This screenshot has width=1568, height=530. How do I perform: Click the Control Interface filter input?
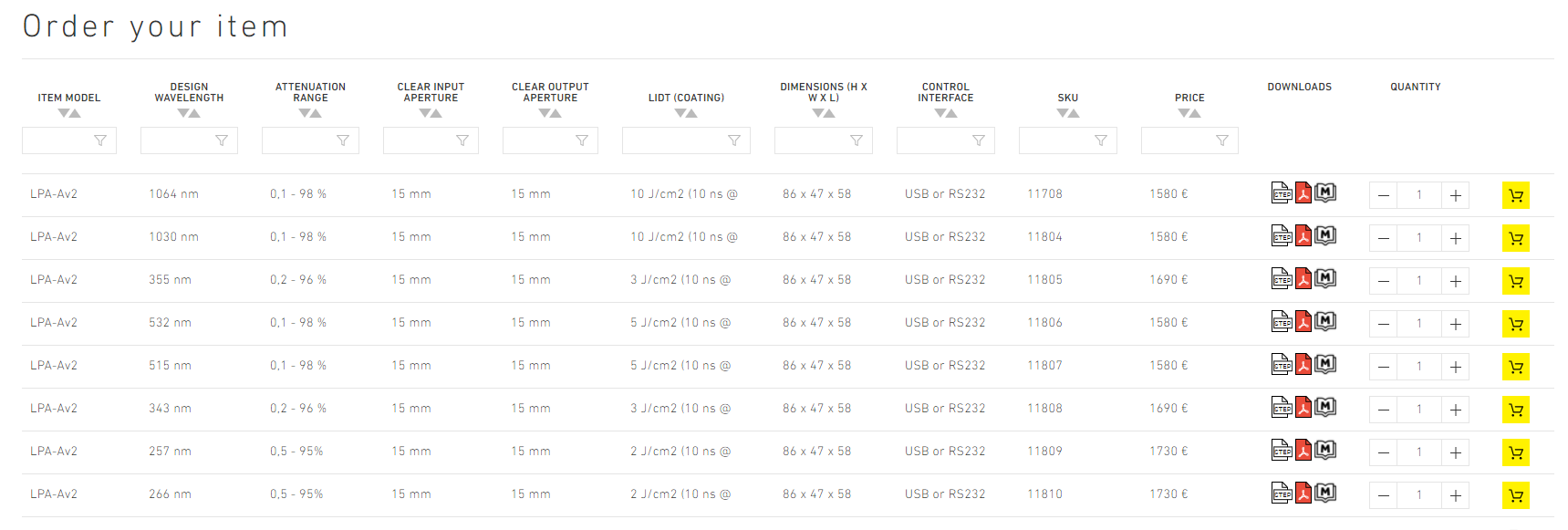pos(934,140)
